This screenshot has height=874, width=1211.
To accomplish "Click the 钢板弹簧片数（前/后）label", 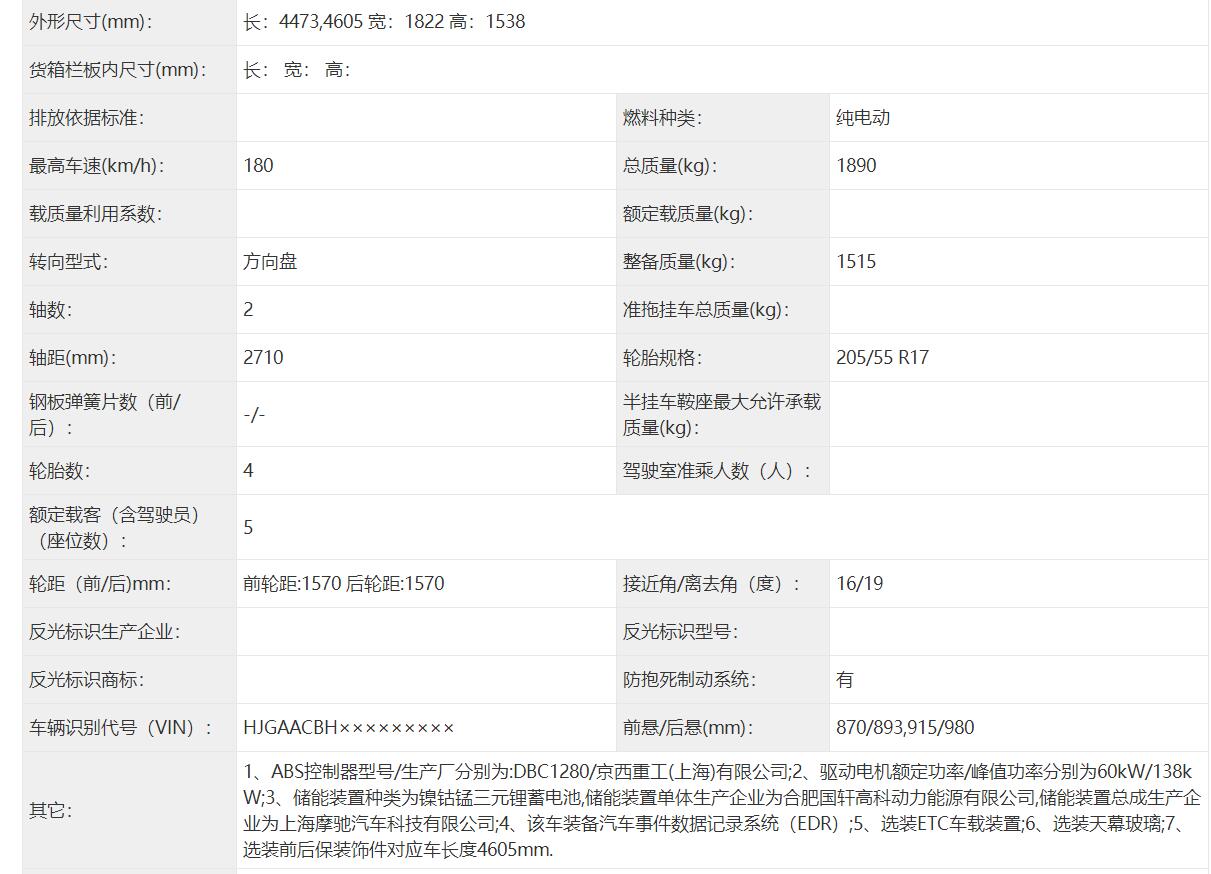I will tap(105, 415).
